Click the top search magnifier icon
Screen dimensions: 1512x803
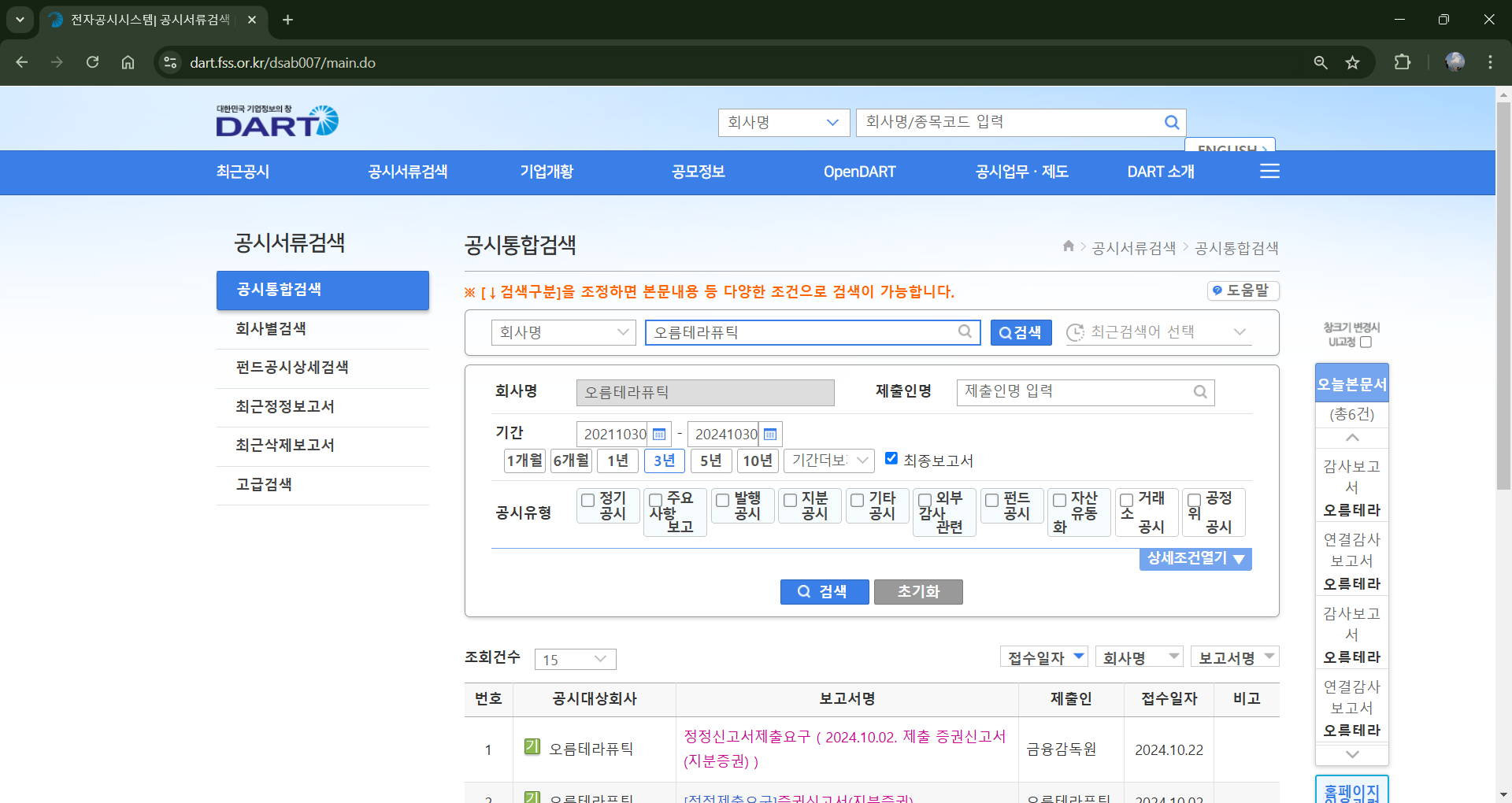[1172, 122]
